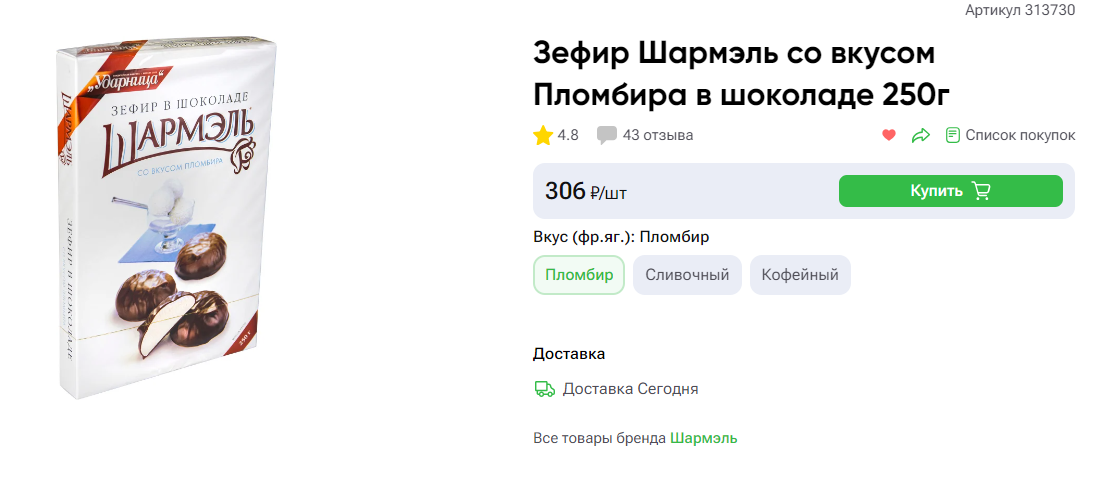Click the green delivery truck icon
This screenshot has width=1113, height=483.
tap(545, 389)
